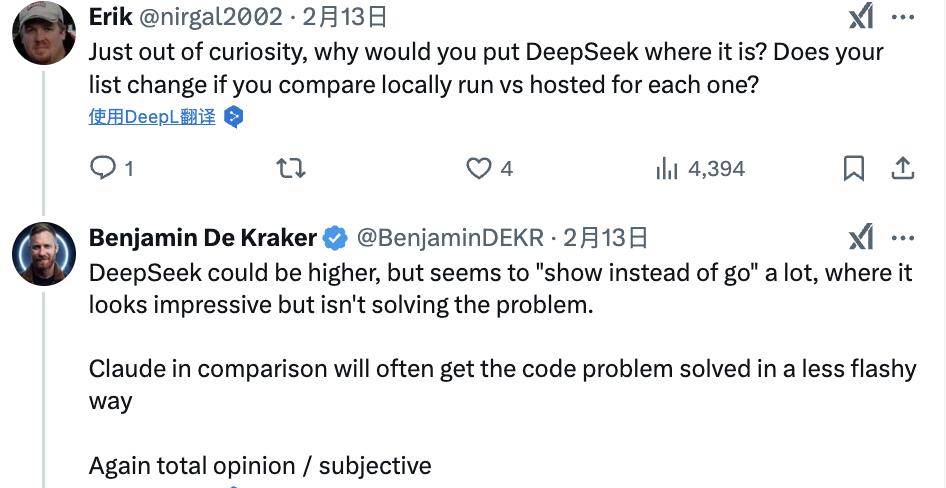Visit Erik's display name profile
This screenshot has width=946, height=488.
[x=110, y=17]
